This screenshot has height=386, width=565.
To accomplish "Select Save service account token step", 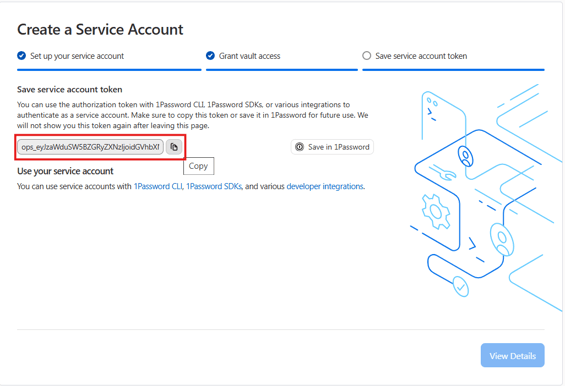I will click(x=421, y=56).
